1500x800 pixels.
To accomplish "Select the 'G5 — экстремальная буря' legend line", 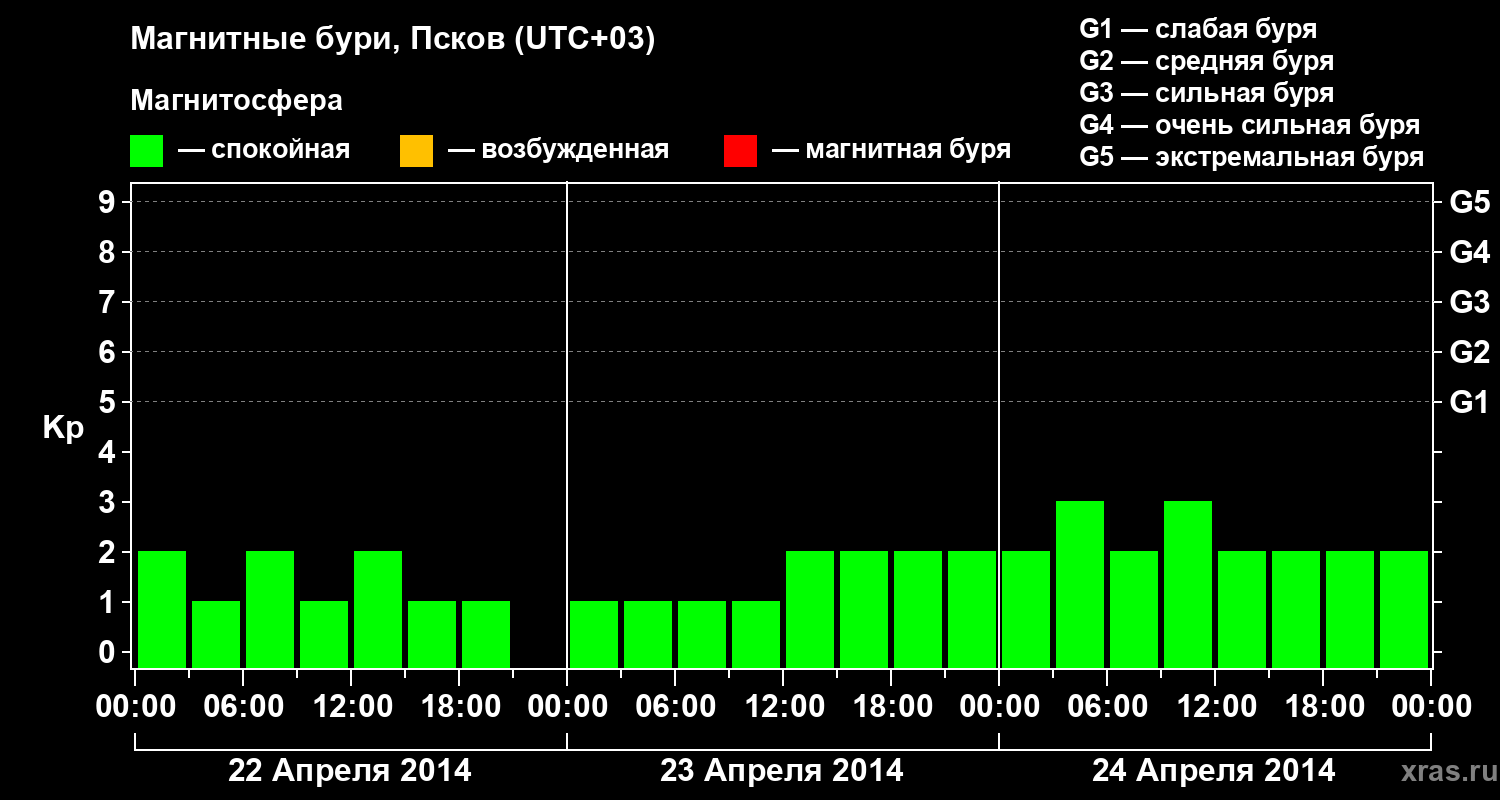I will [x=1252, y=157].
